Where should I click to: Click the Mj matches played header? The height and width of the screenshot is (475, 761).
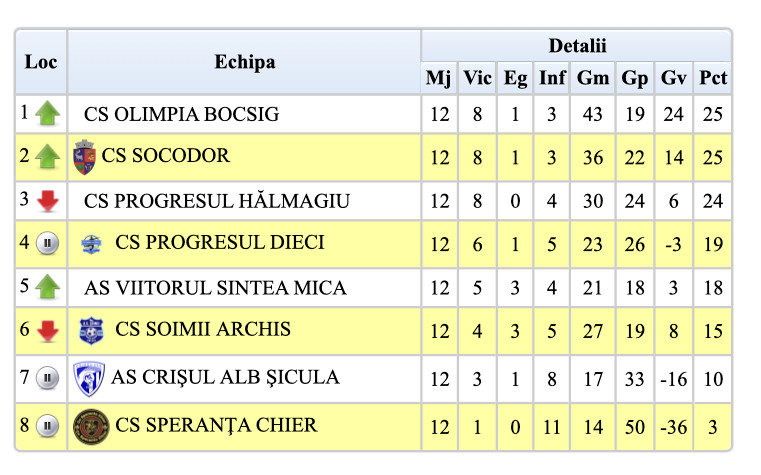point(439,78)
